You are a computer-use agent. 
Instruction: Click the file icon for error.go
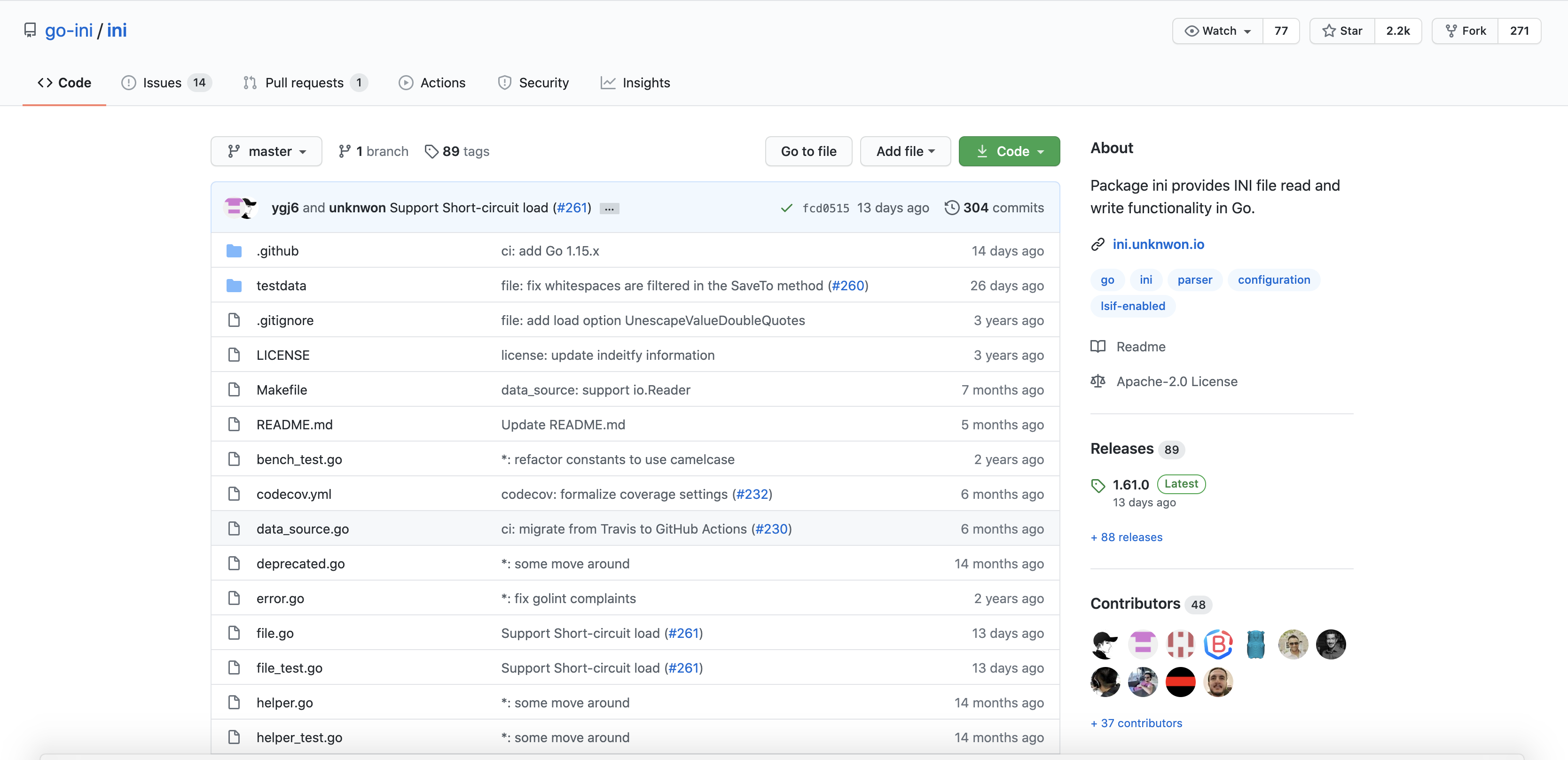235,598
